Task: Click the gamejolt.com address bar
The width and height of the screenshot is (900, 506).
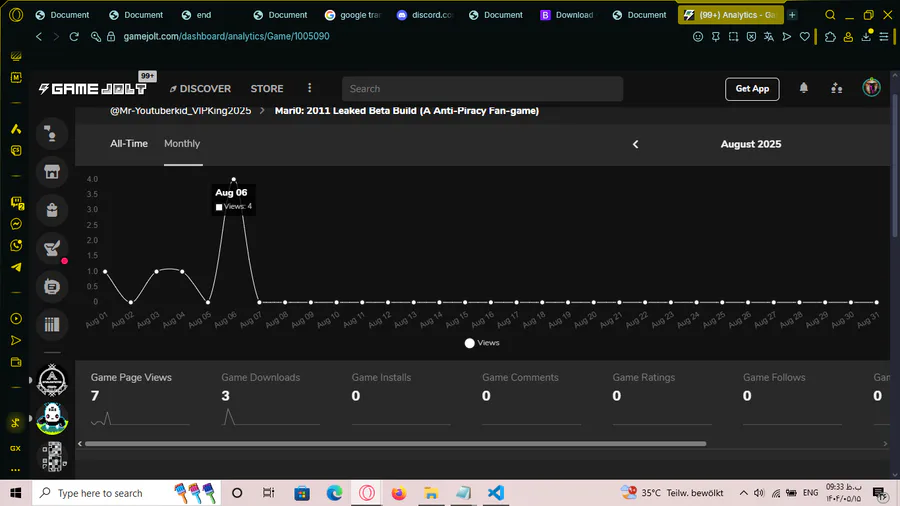Action: [226, 36]
